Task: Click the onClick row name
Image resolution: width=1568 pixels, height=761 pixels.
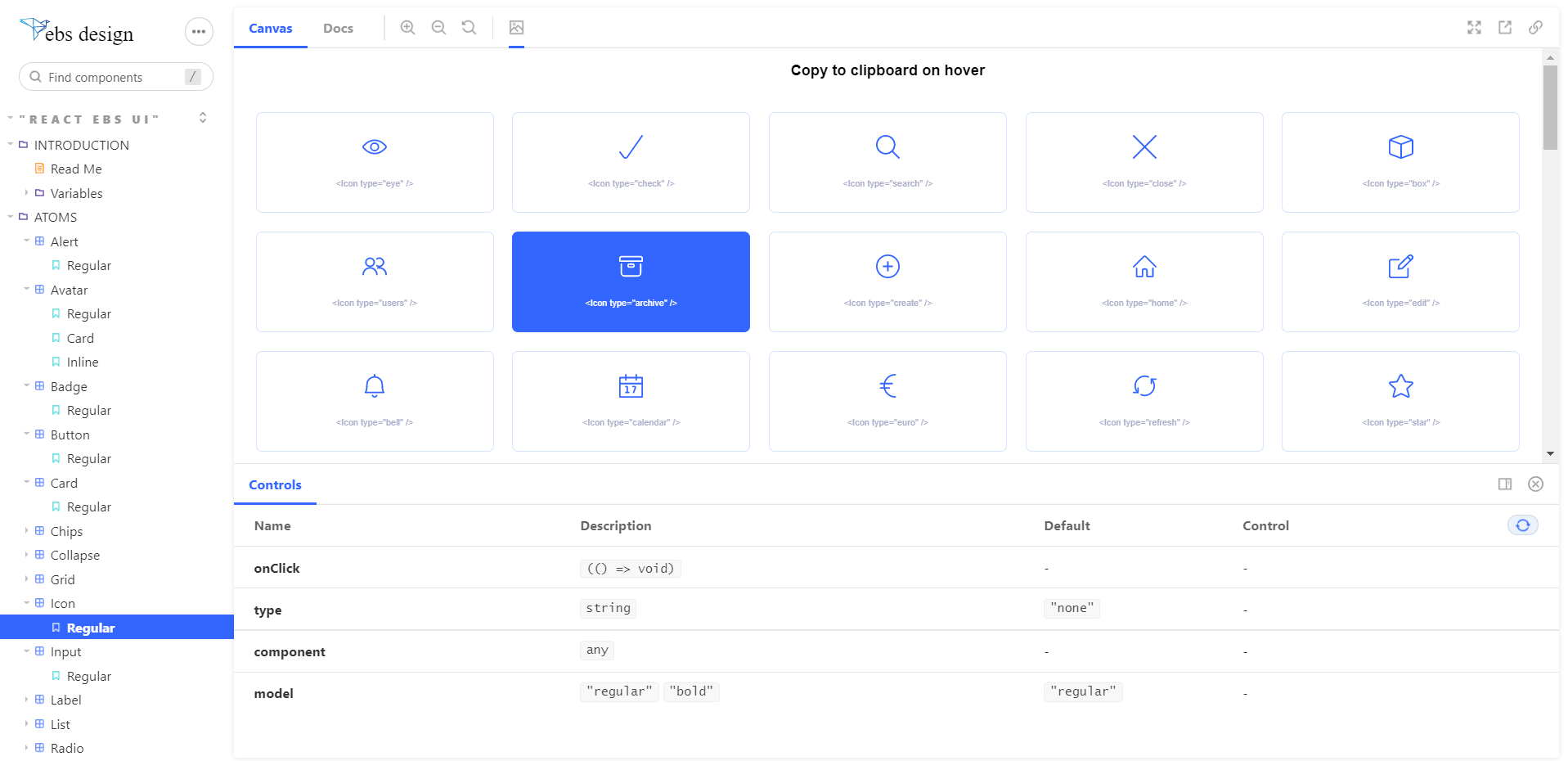Action: tap(276, 568)
